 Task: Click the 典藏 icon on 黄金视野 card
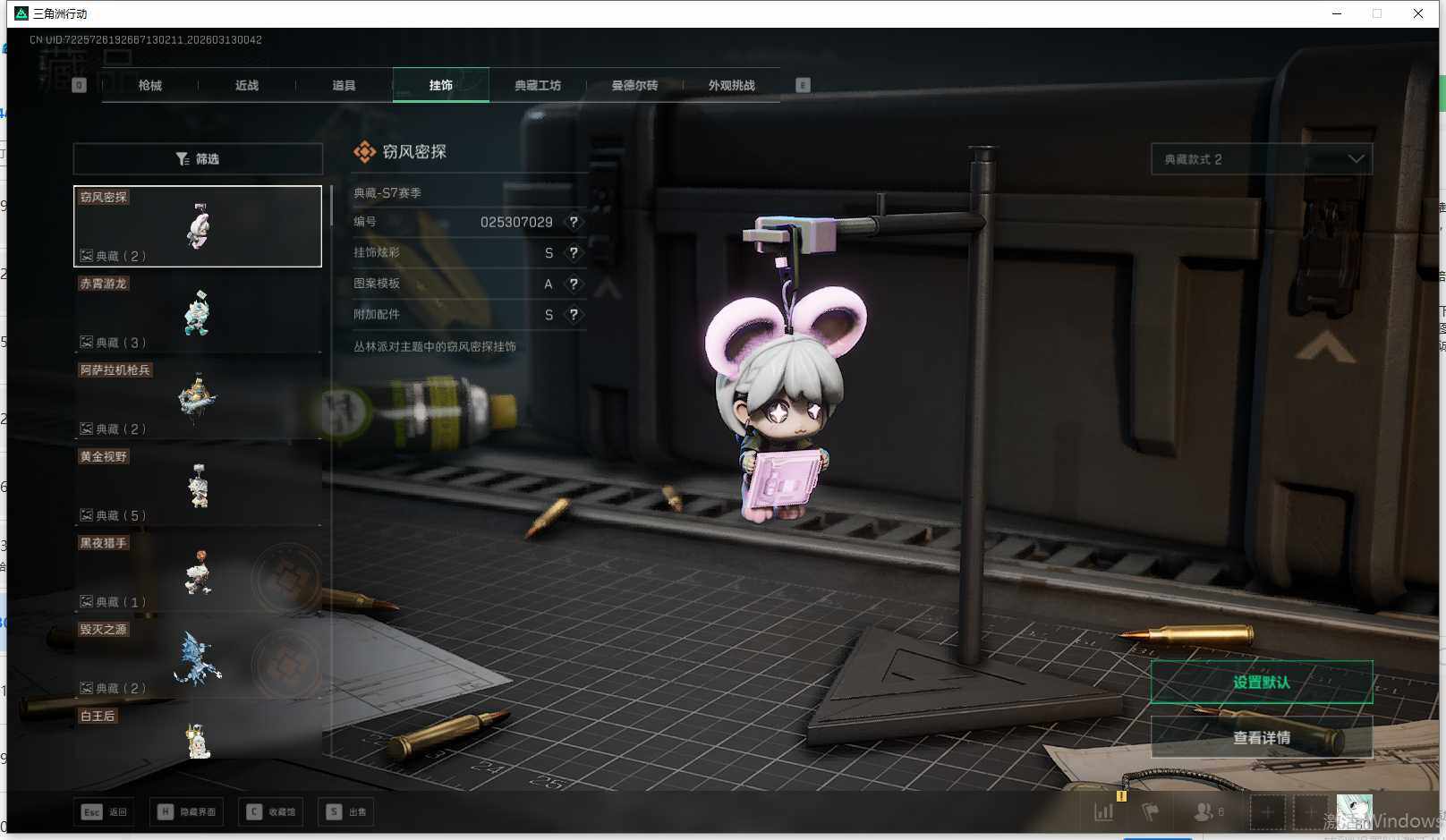(x=86, y=515)
